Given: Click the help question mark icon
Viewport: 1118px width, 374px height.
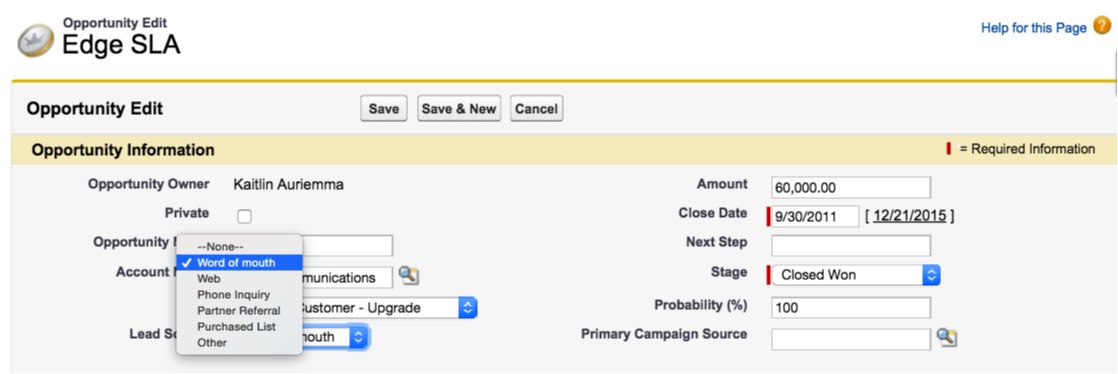Looking at the screenshot, I should click(x=1102, y=28).
